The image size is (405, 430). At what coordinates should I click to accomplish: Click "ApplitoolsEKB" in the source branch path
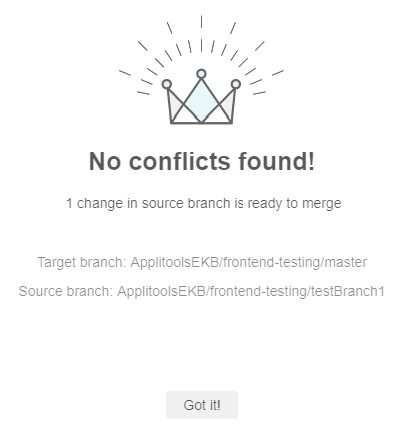click(161, 291)
